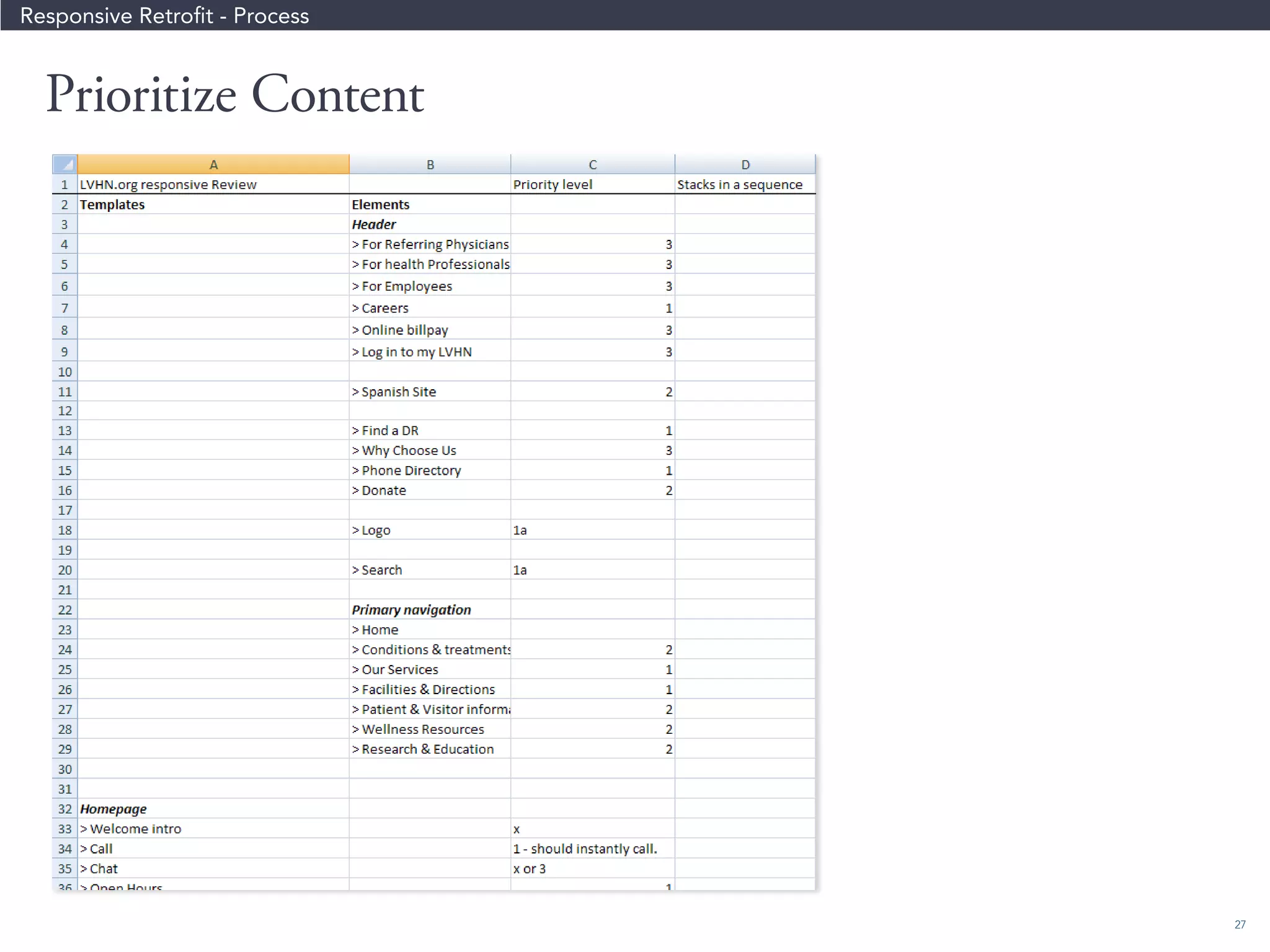
Task: Click the 'x' priority cell for Welcome intro
Action: pos(592,828)
